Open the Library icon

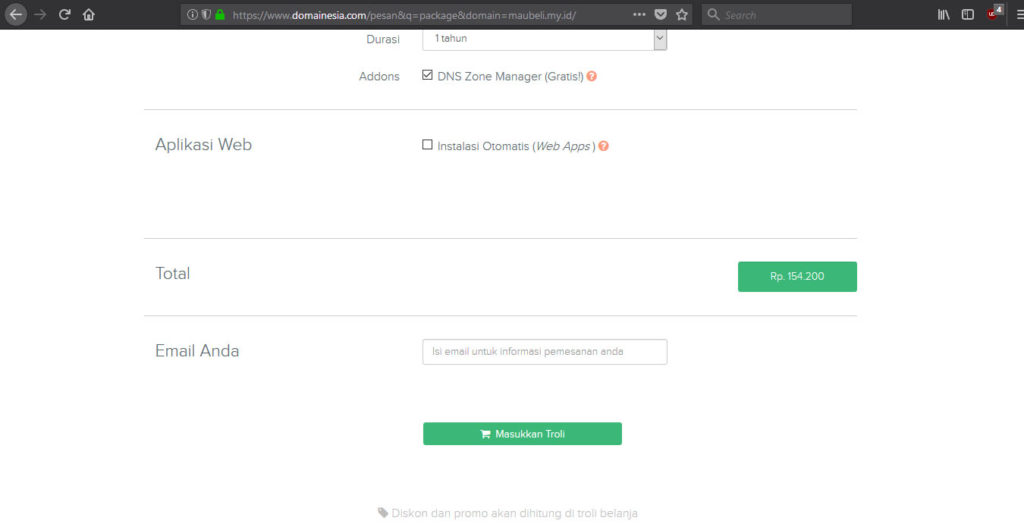pos(944,14)
